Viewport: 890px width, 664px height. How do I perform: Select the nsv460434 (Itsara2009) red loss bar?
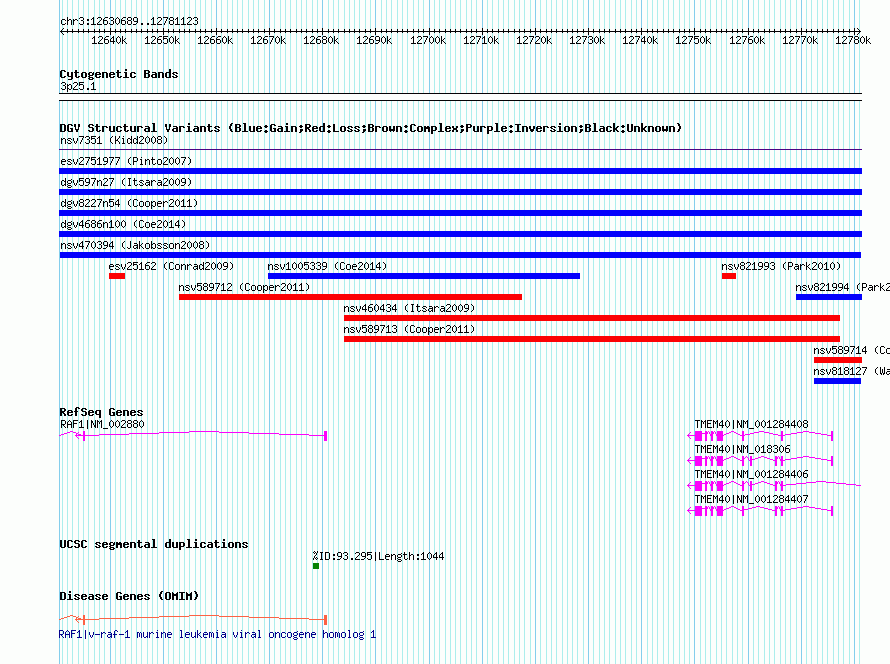coord(591,318)
